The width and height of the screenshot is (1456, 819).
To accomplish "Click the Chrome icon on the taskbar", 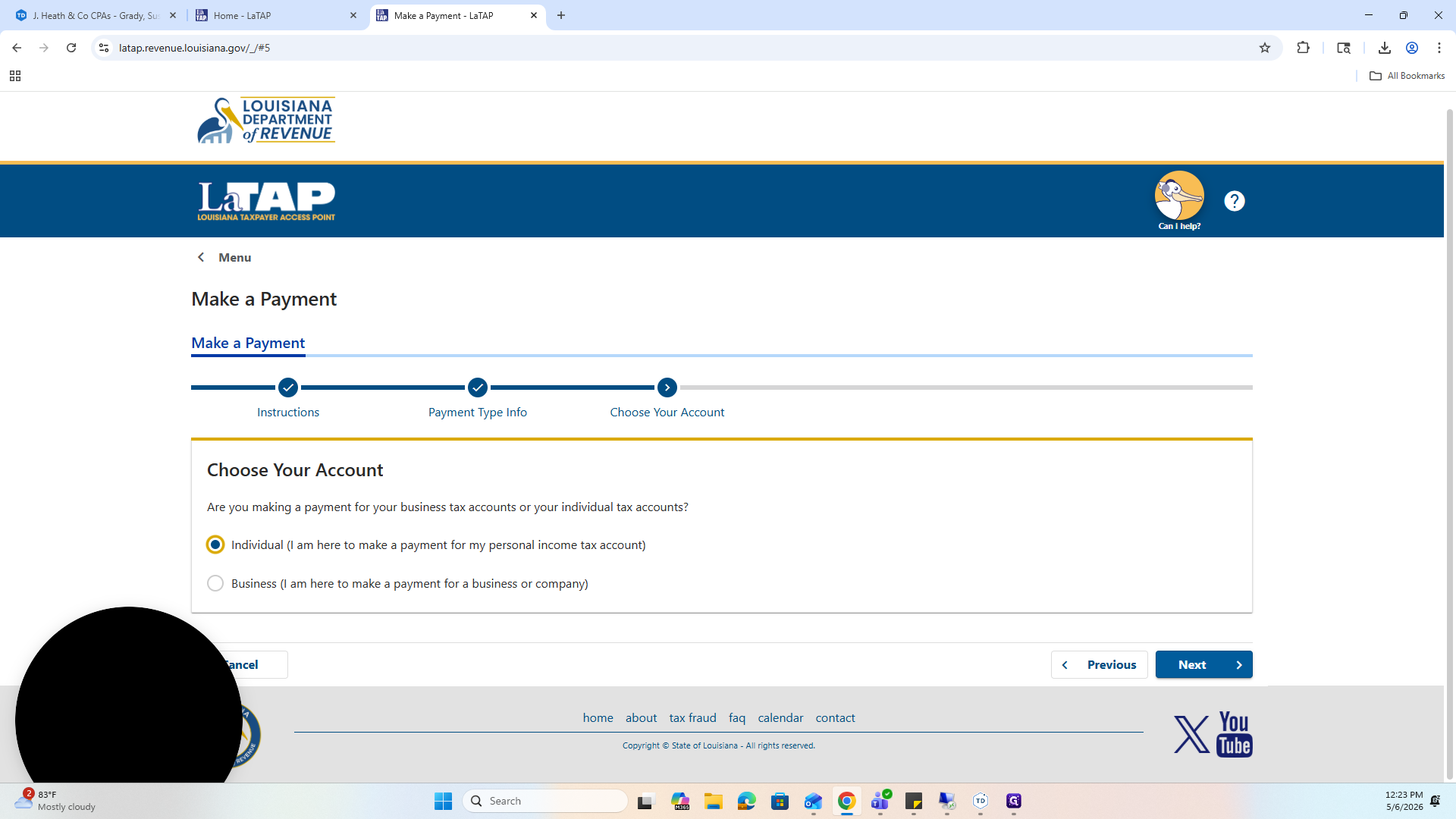I will [847, 801].
